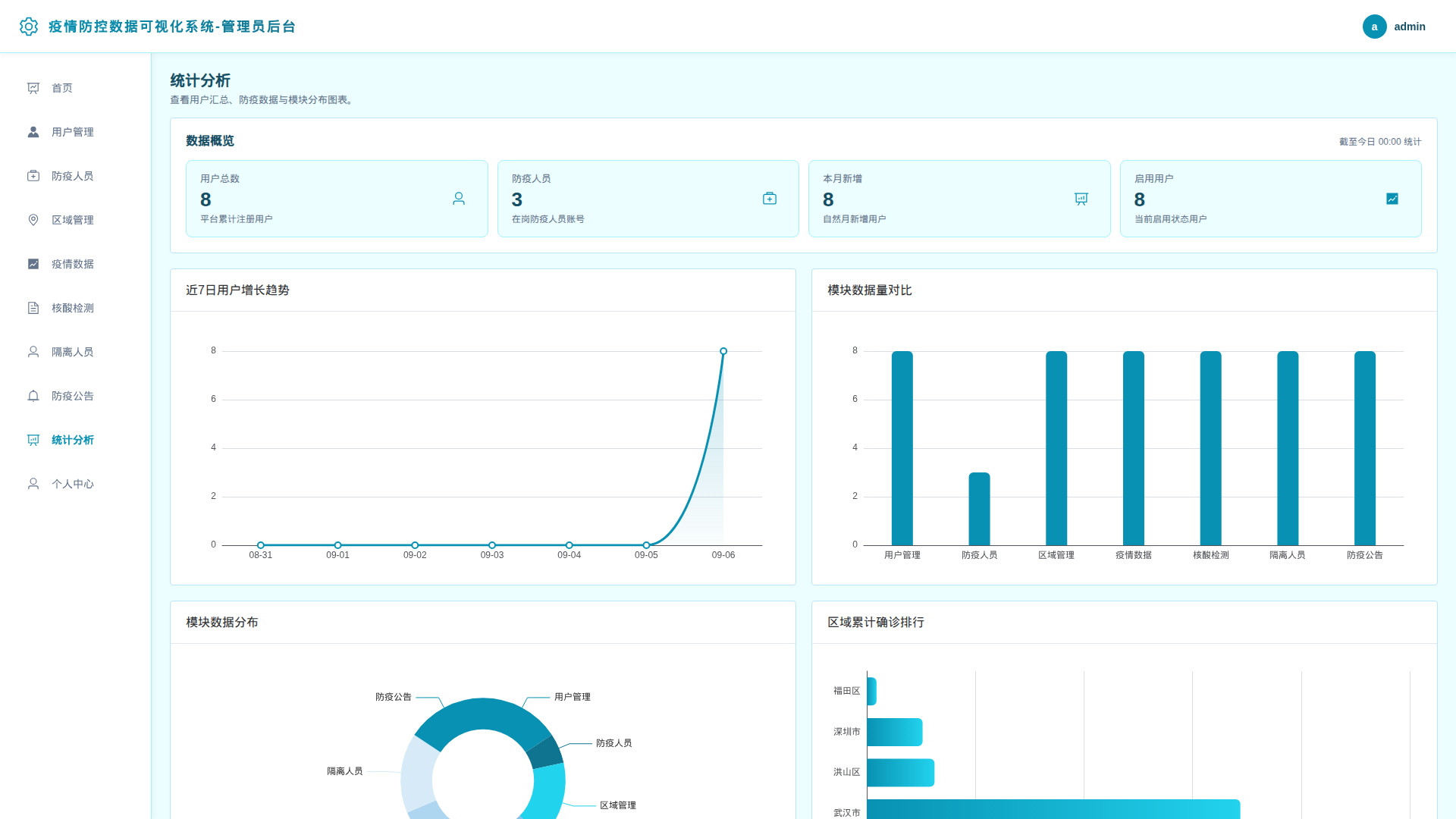Image resolution: width=1456 pixels, height=819 pixels.
Task: Click the 09-06 data point on trend line
Action: (723, 351)
